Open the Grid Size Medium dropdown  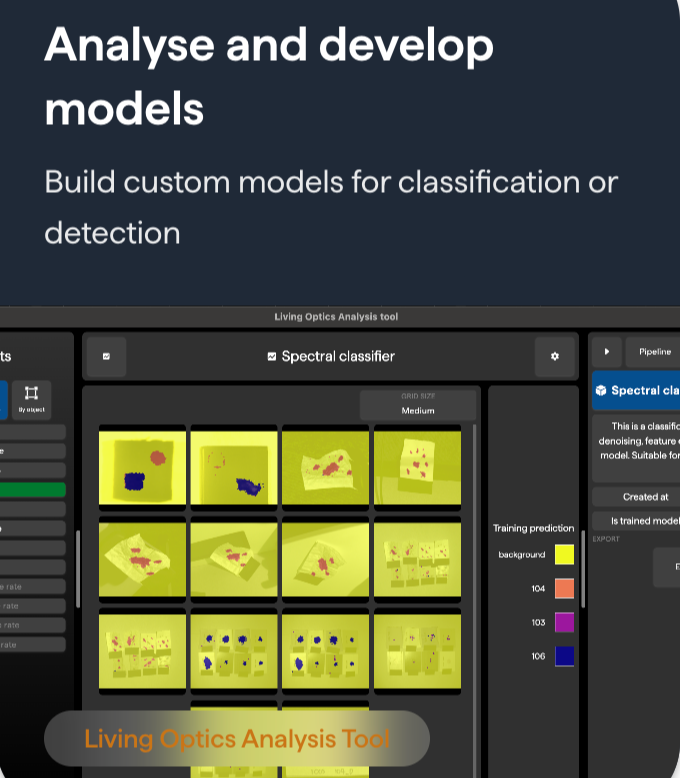[417, 405]
